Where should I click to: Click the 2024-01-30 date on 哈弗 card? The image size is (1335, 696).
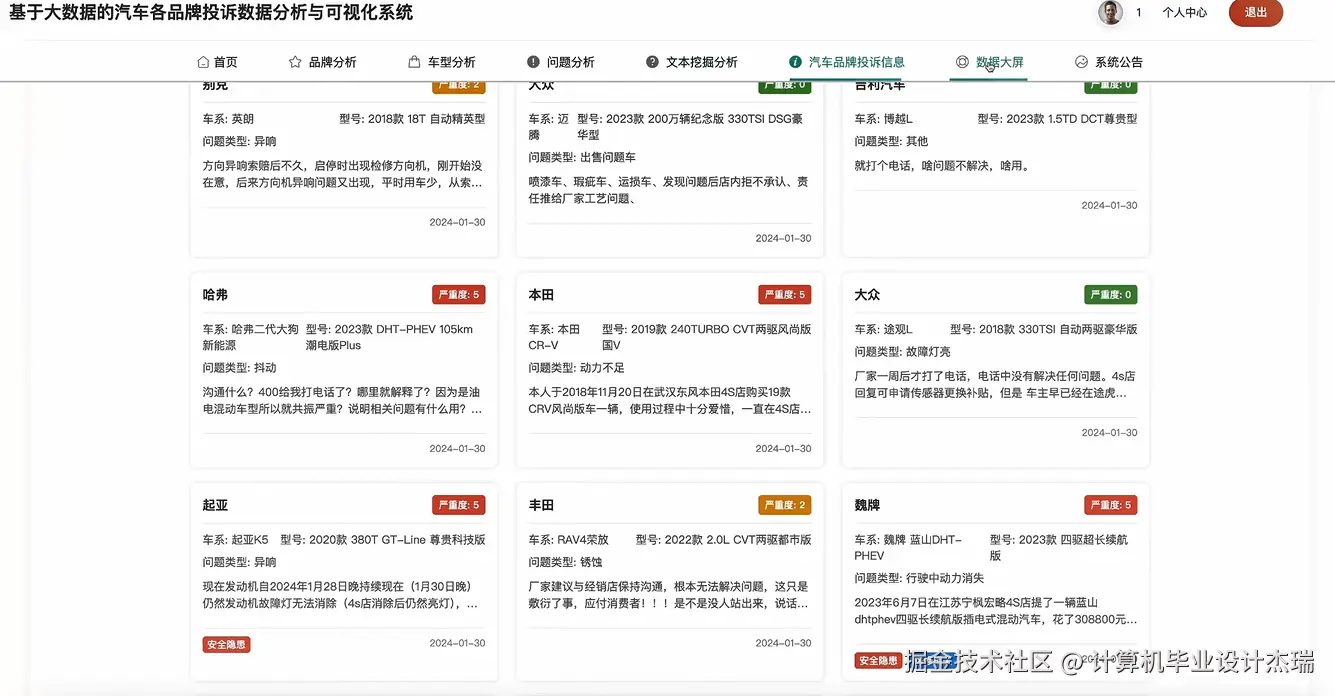[457, 448]
